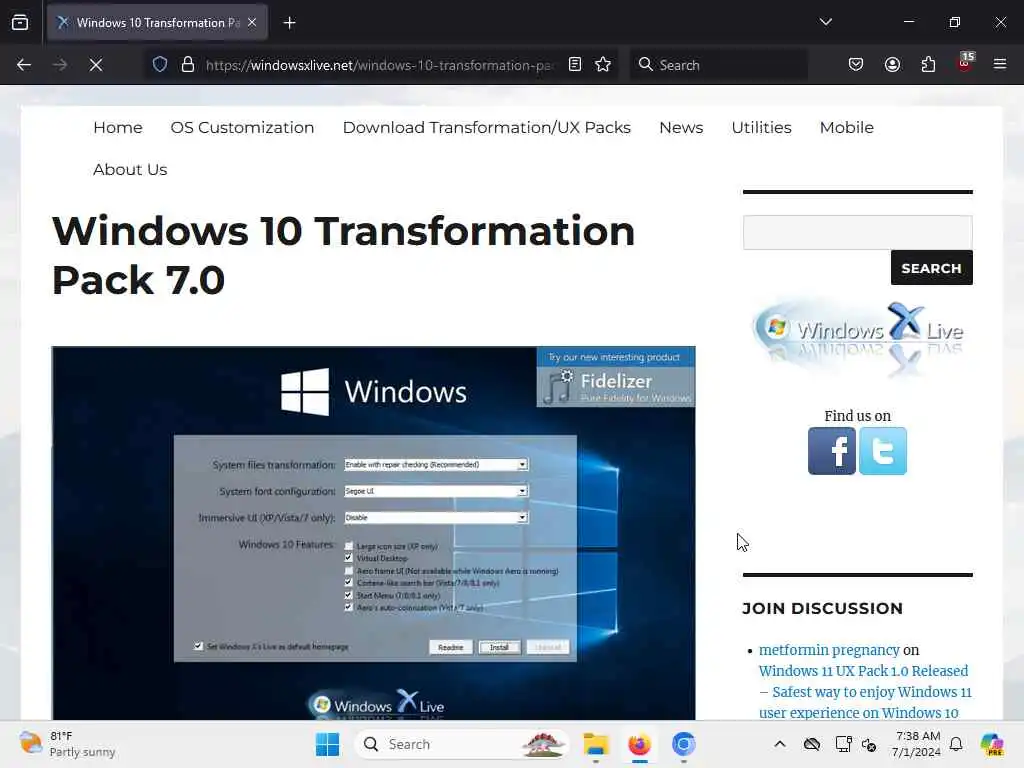Open the extension with 15 badge
This screenshot has width=1024, height=768.
click(x=965, y=63)
